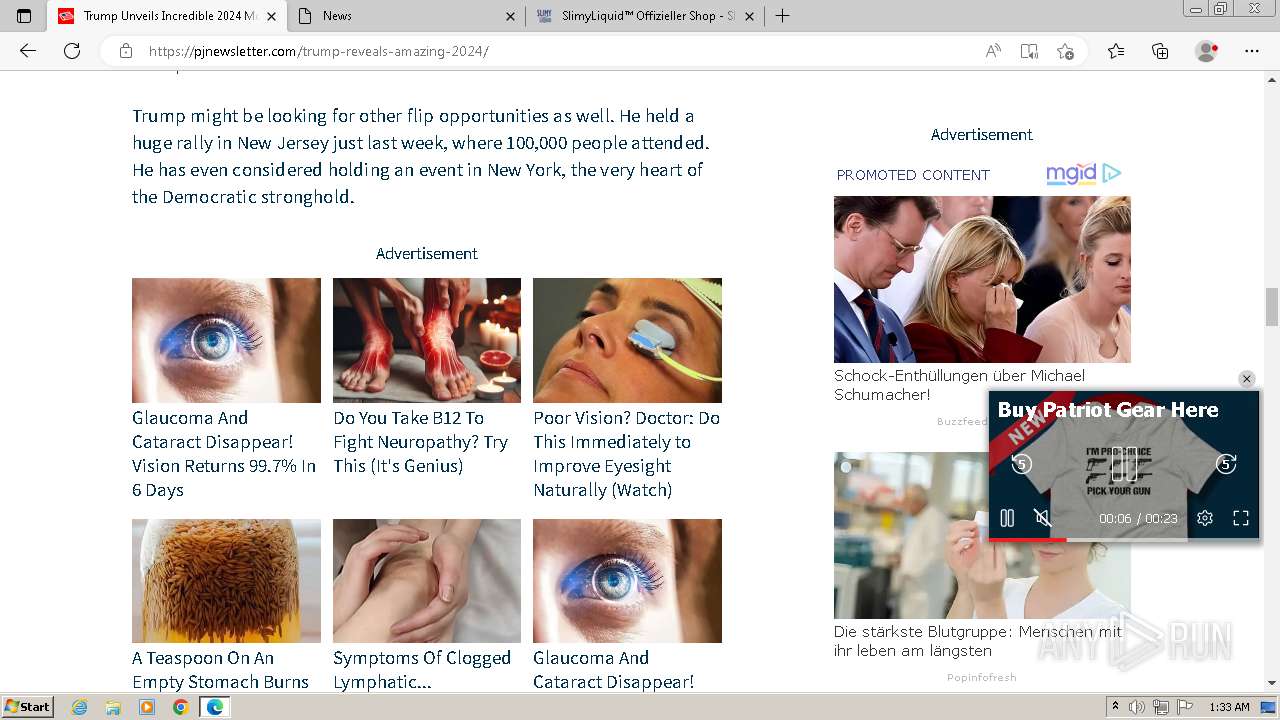
Task: Pause video via center button
Action: [1124, 464]
